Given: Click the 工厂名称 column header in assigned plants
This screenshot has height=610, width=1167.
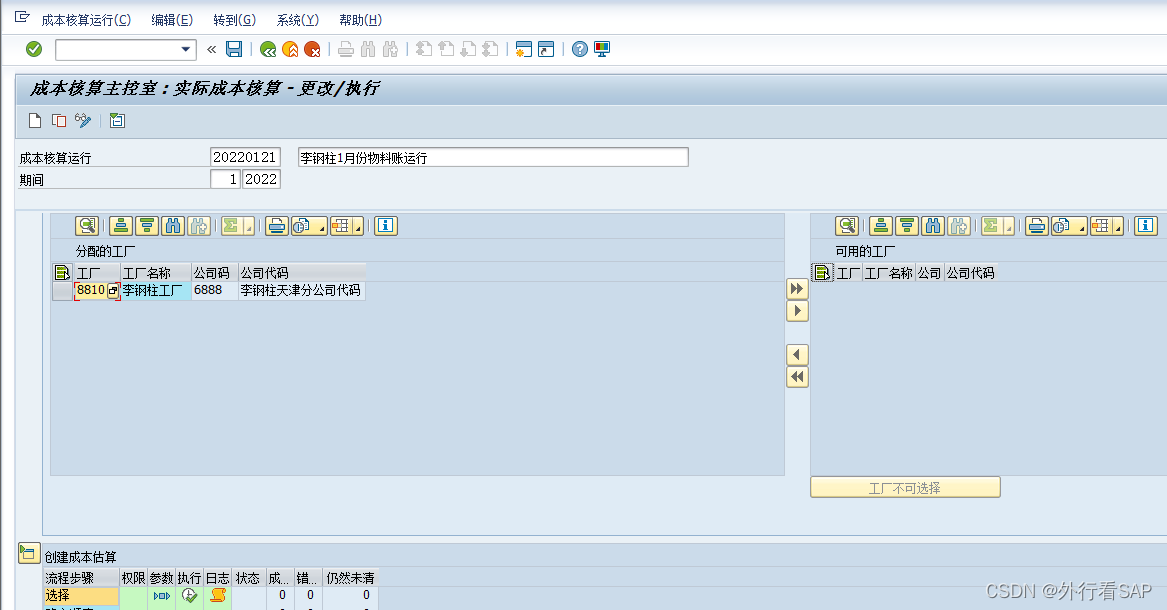Looking at the screenshot, I should [x=155, y=273].
